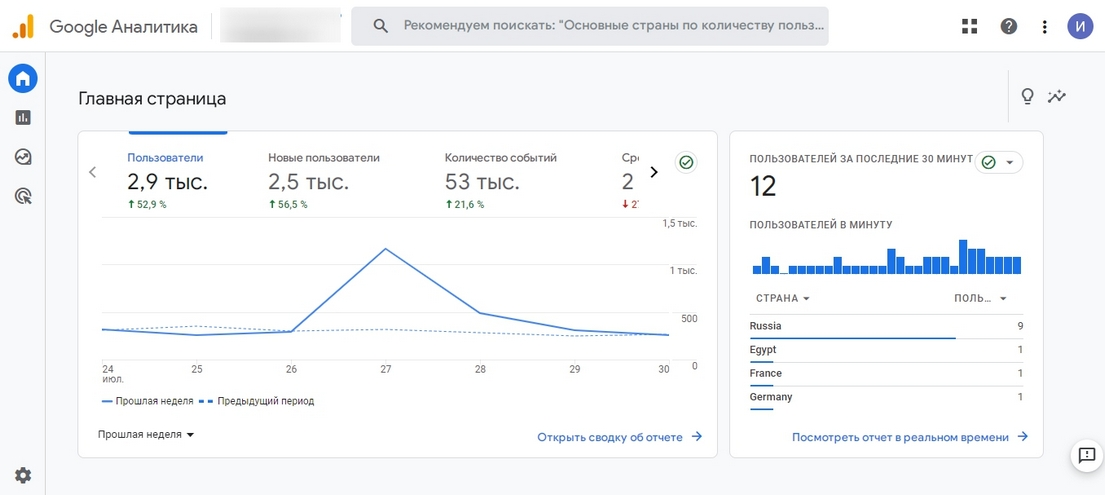Screen dimensions: 1105x495
Task: Open the Explore sidebar icon
Action: coord(23,157)
